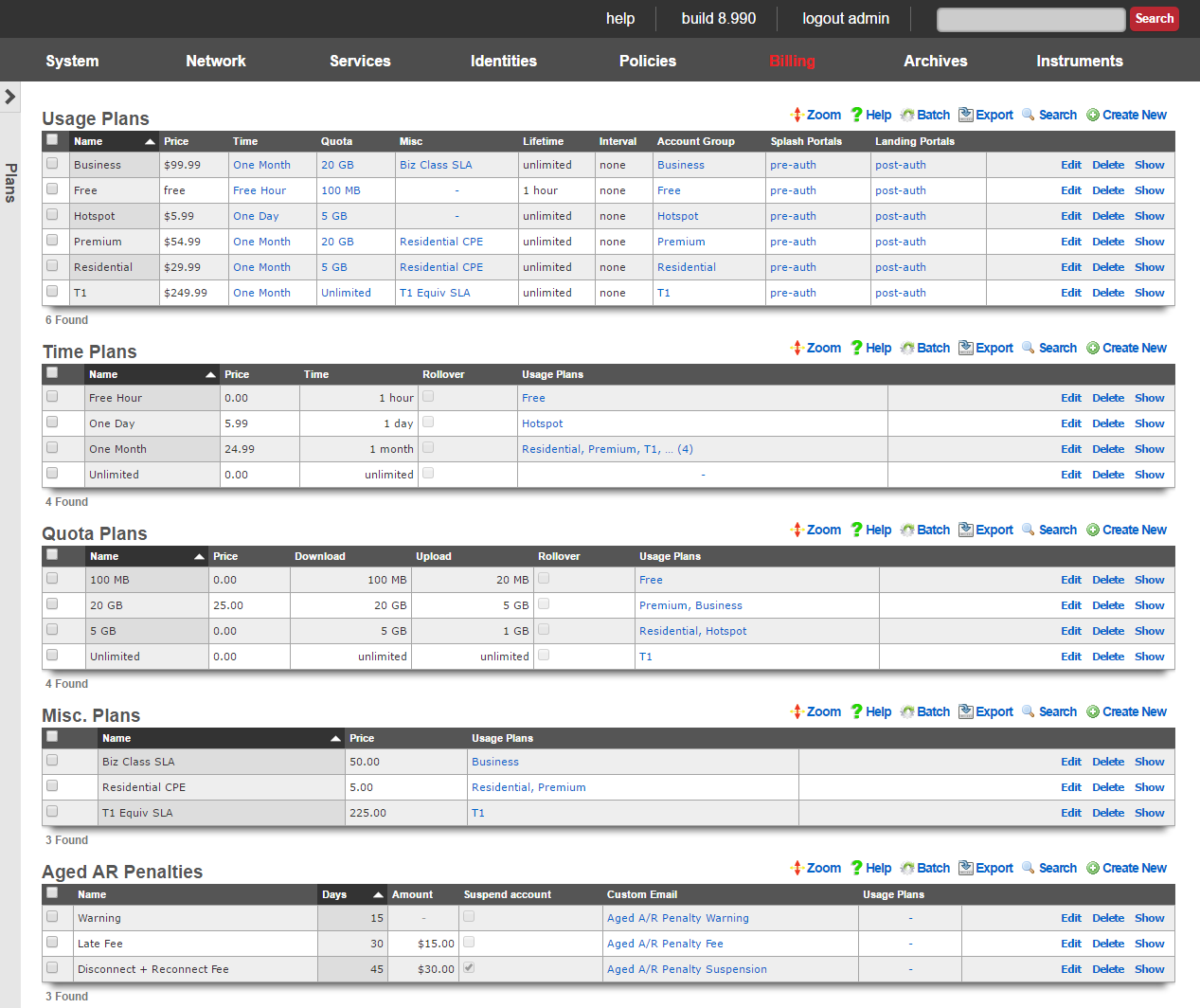The image size is (1200, 1008).
Task: Check the Business usage plan row checkbox
Action: 52,164
